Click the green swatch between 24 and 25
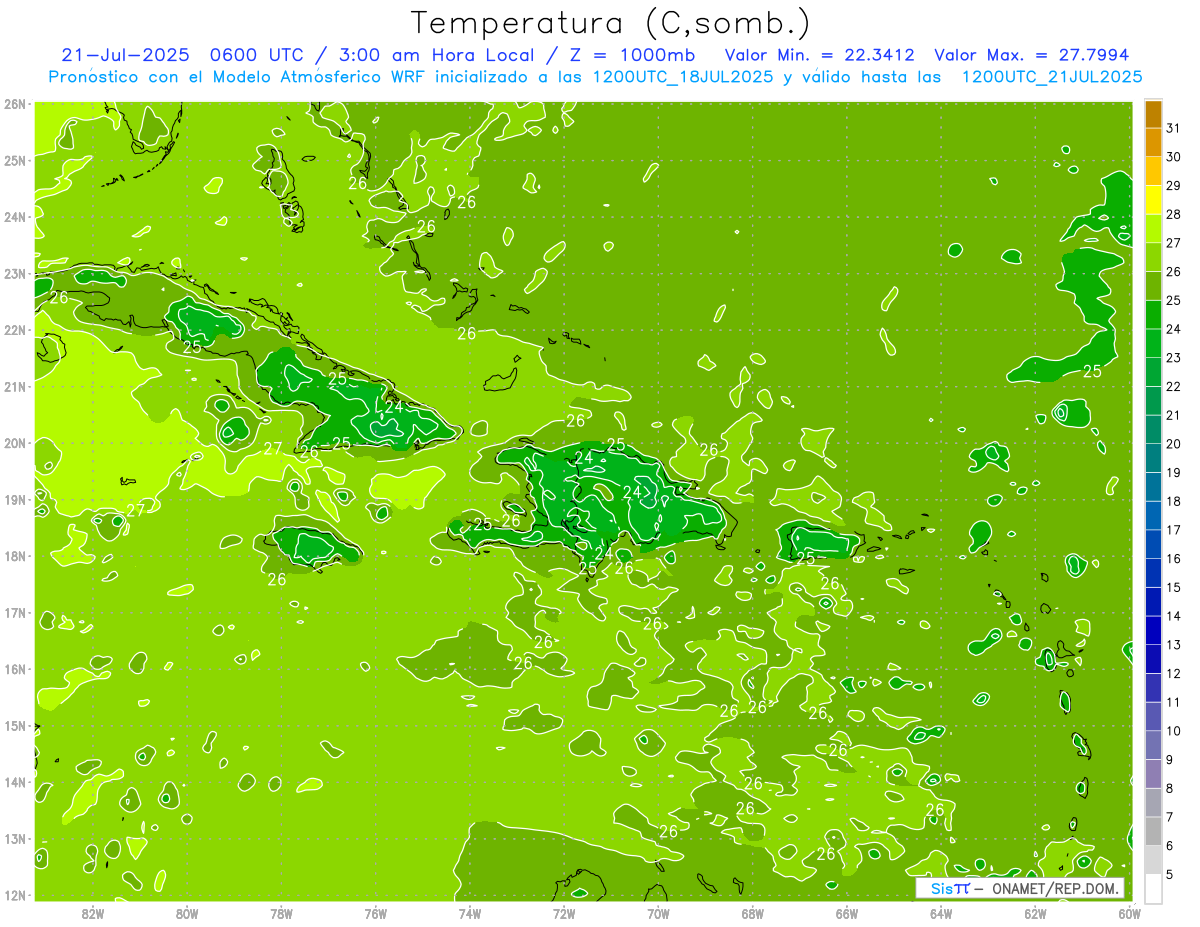Viewport: 1200px width, 927px height. (x=1153, y=314)
